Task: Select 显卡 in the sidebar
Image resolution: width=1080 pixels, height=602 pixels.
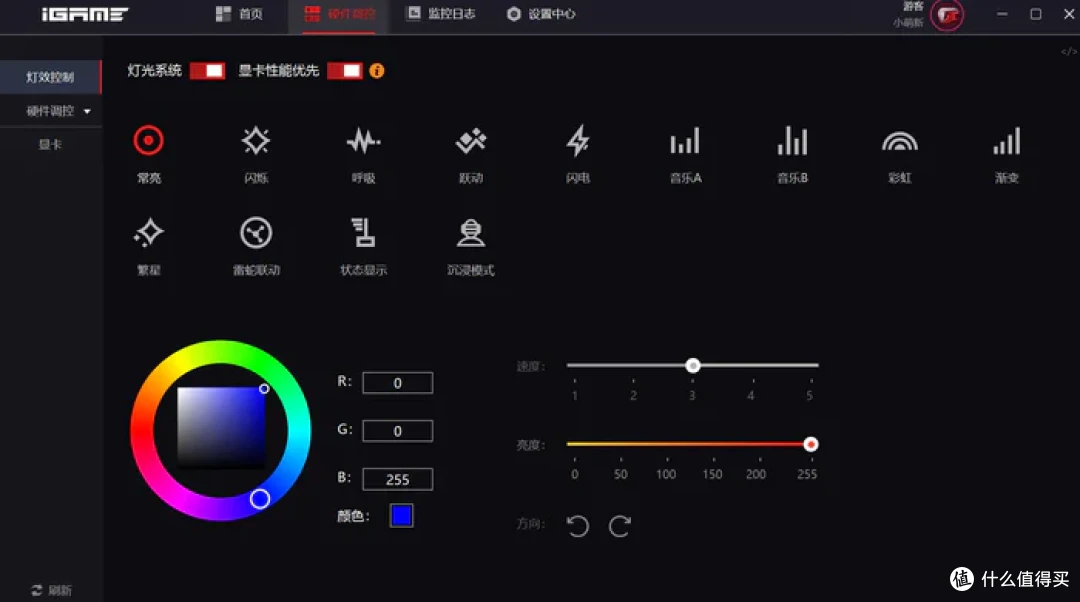Action: pyautogui.click(x=50, y=145)
